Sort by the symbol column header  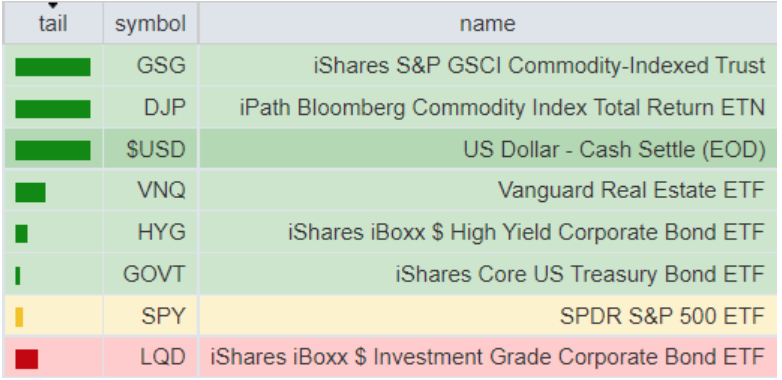click(151, 23)
